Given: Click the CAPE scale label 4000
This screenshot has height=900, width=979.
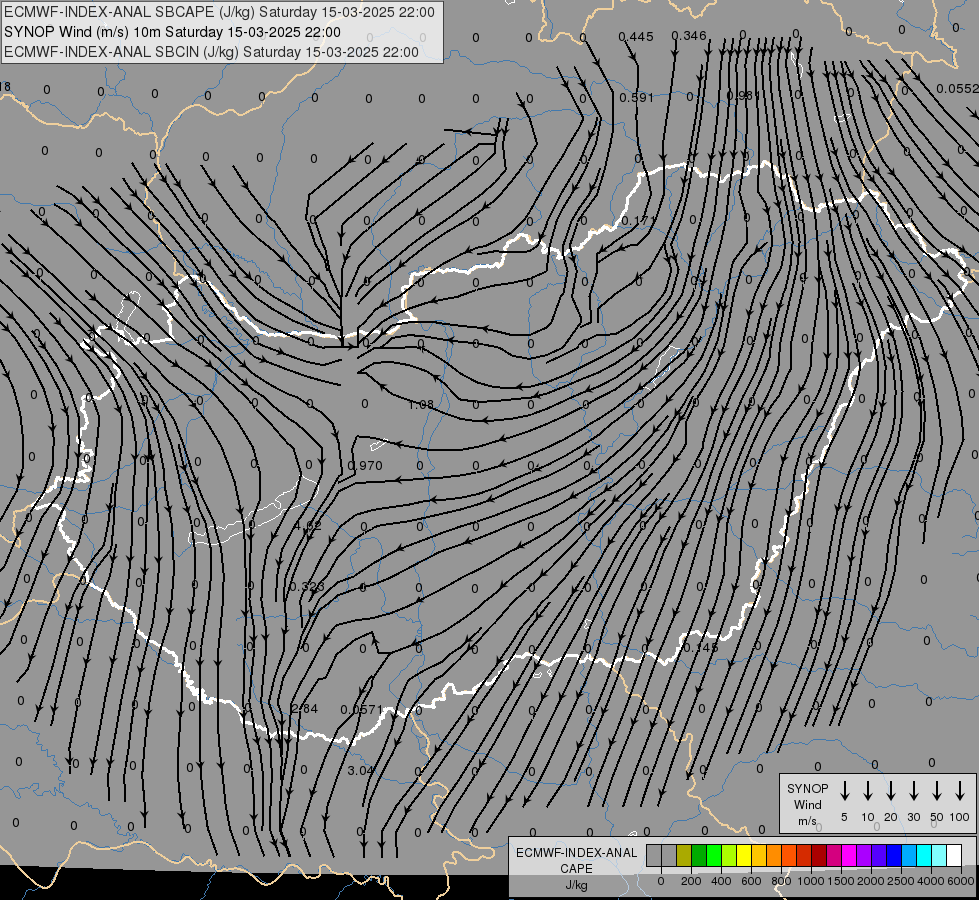Looking at the screenshot, I should (x=931, y=881).
